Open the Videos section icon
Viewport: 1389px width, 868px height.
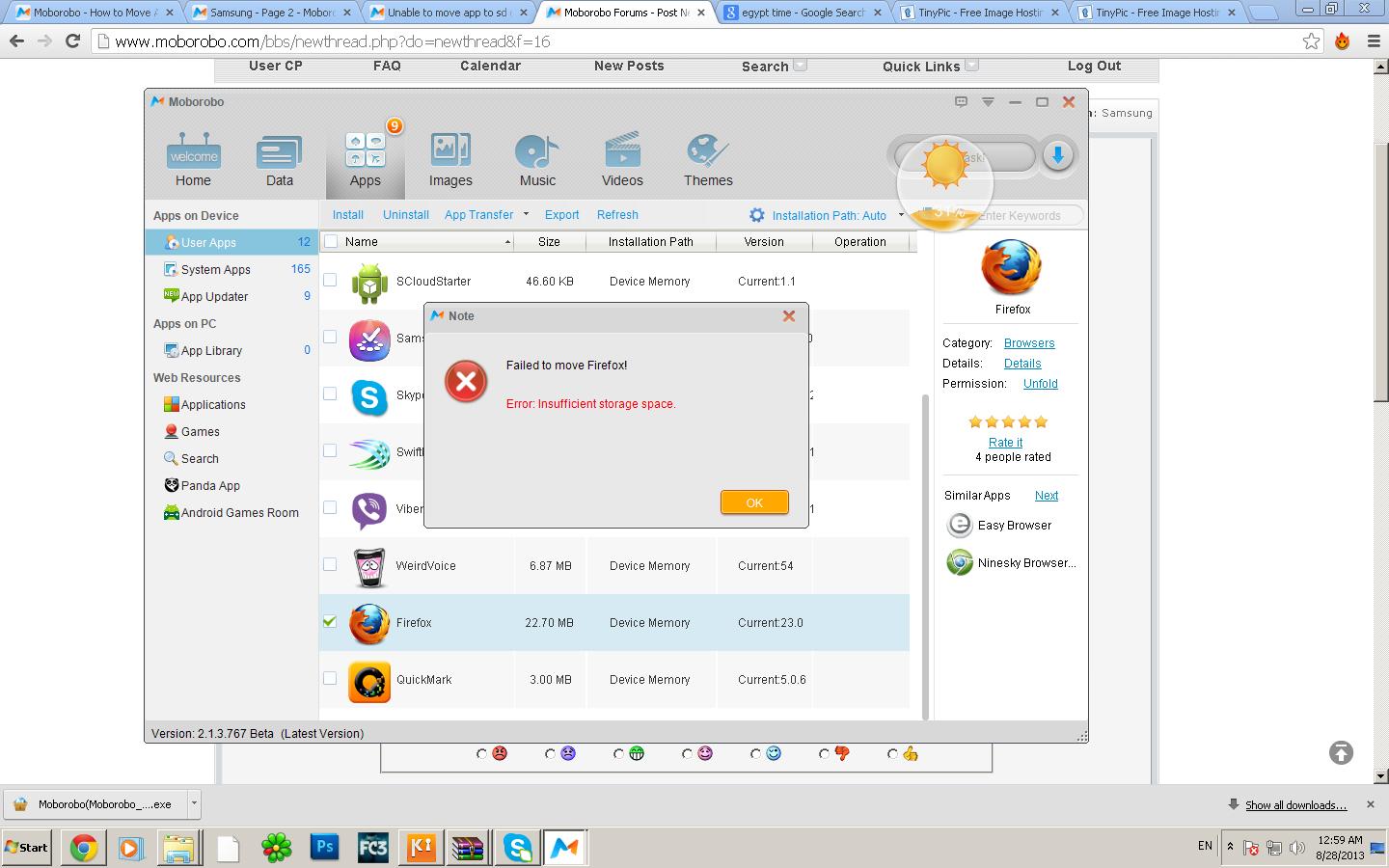tap(622, 160)
